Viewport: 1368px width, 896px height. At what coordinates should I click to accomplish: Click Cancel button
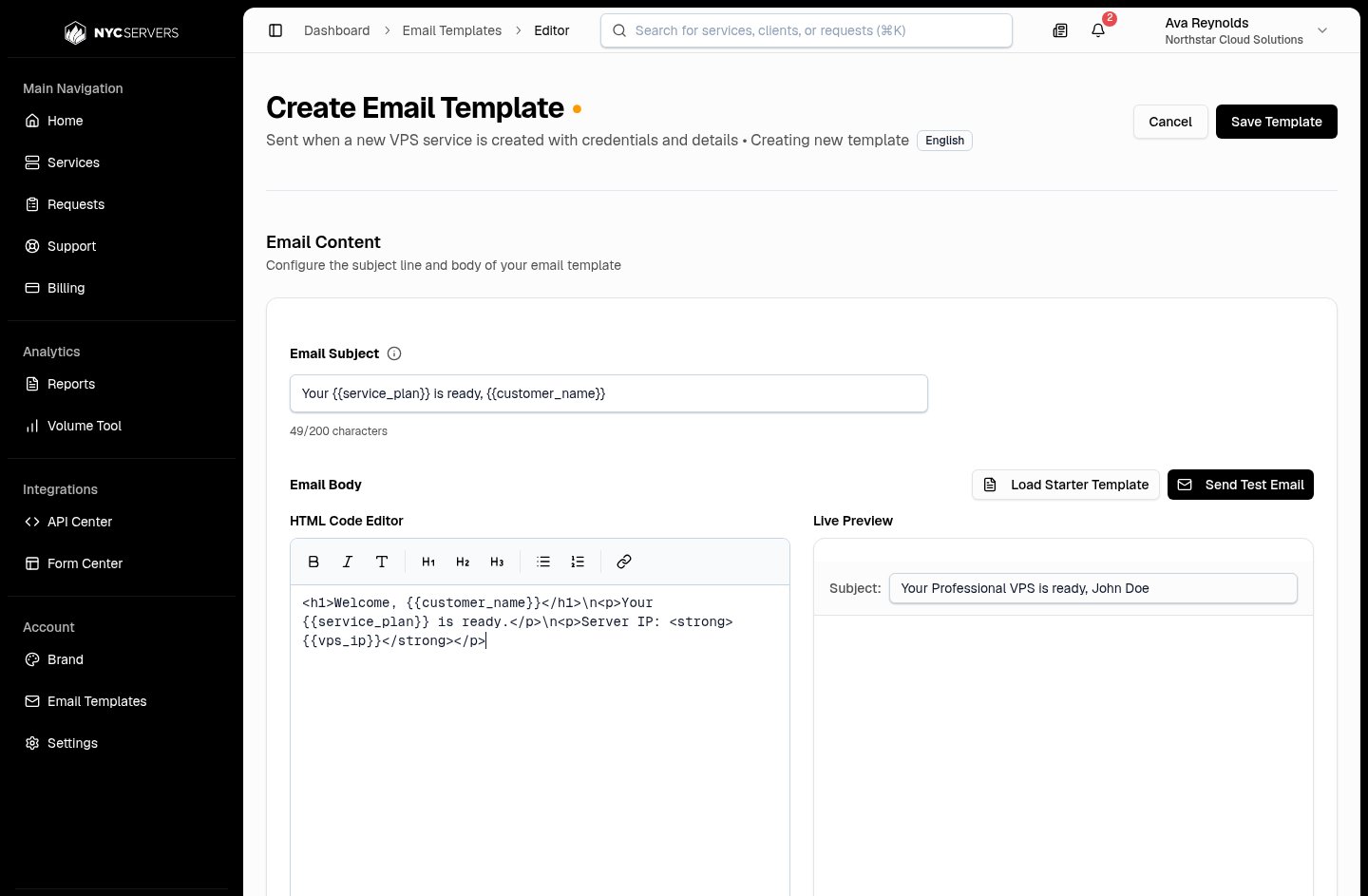tap(1170, 122)
